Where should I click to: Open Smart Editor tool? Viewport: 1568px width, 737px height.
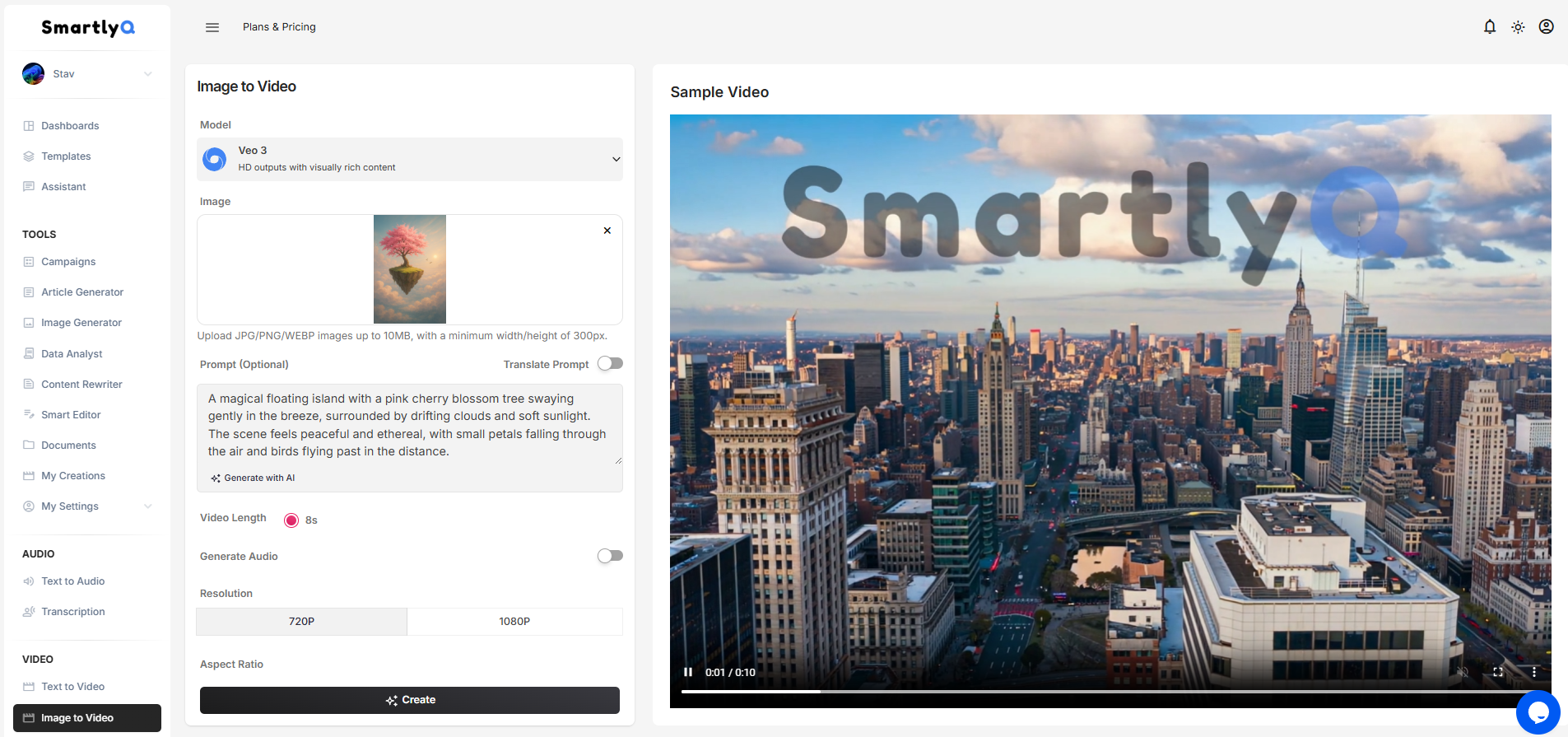click(71, 415)
